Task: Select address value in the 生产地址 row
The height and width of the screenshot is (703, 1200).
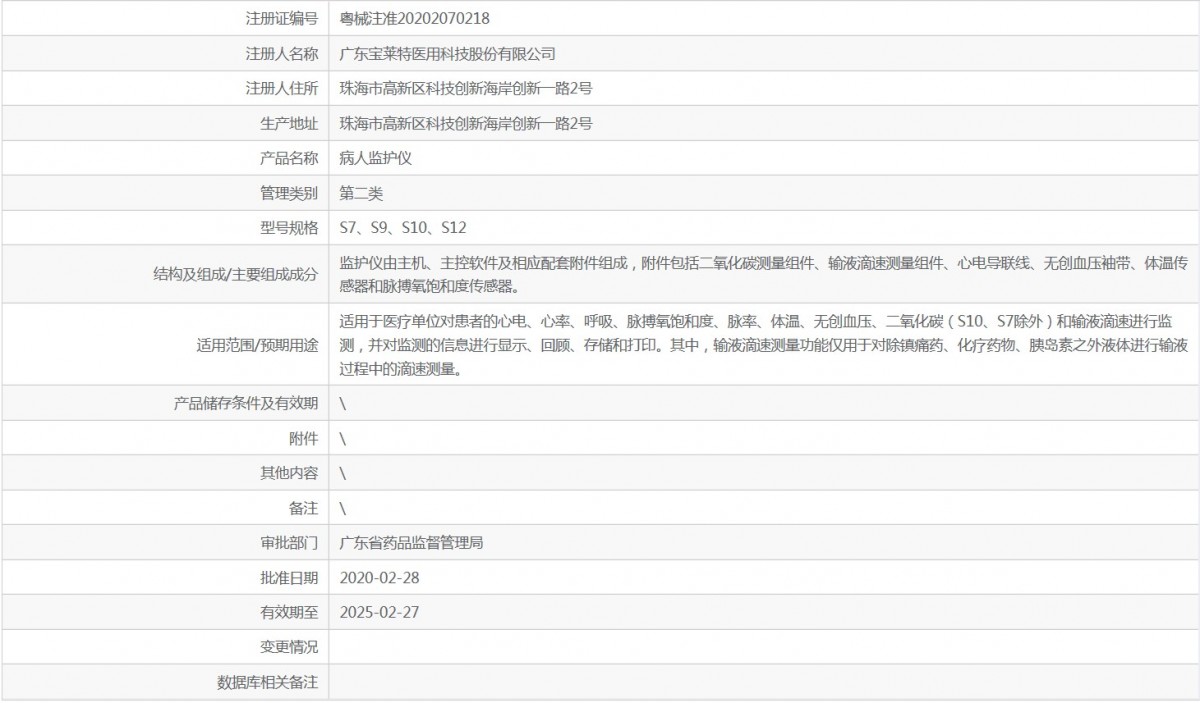Action: pos(466,123)
